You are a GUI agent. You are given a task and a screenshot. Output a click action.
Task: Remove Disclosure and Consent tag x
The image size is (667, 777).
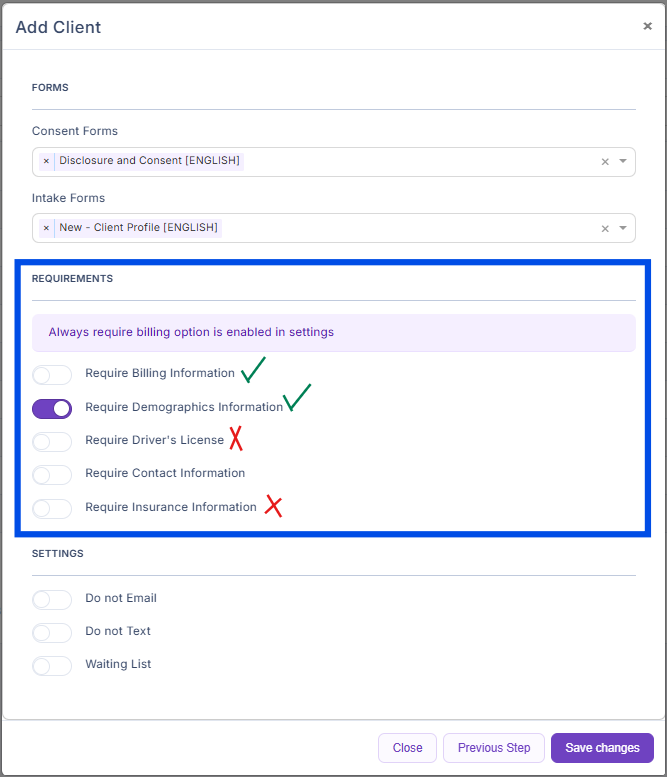(x=46, y=161)
